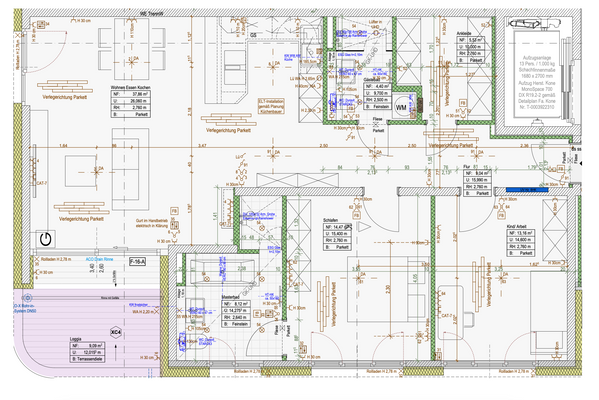Select the '8,12 m²' area value
This screenshot has width=599, height=400.
[x=241, y=304]
